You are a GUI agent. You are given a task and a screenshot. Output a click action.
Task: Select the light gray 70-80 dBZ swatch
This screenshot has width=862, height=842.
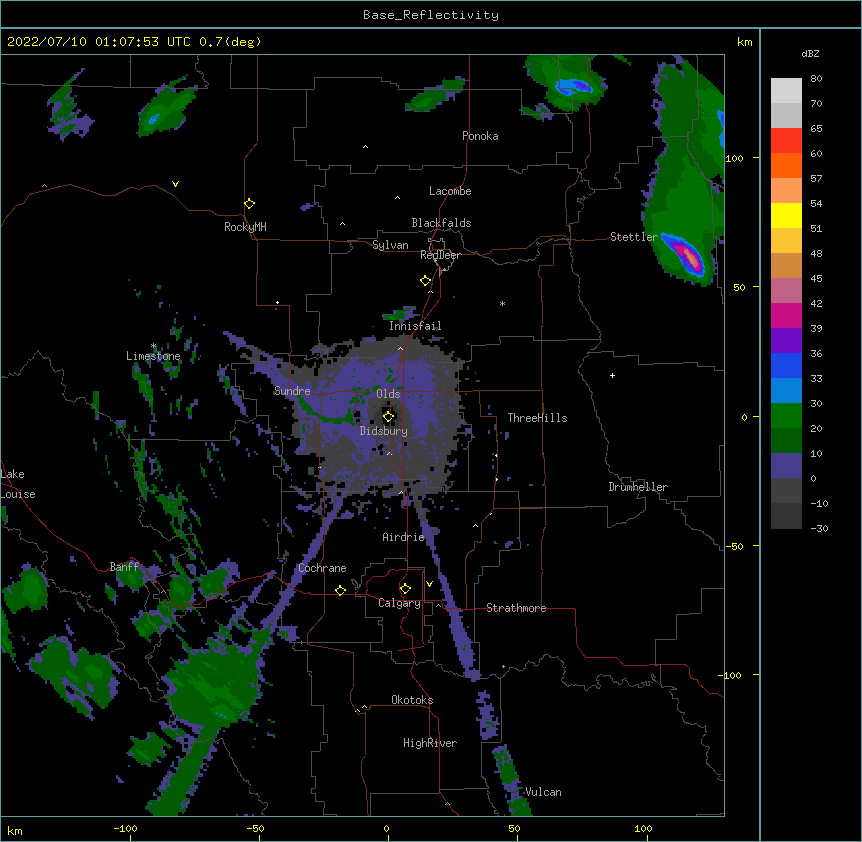786,91
